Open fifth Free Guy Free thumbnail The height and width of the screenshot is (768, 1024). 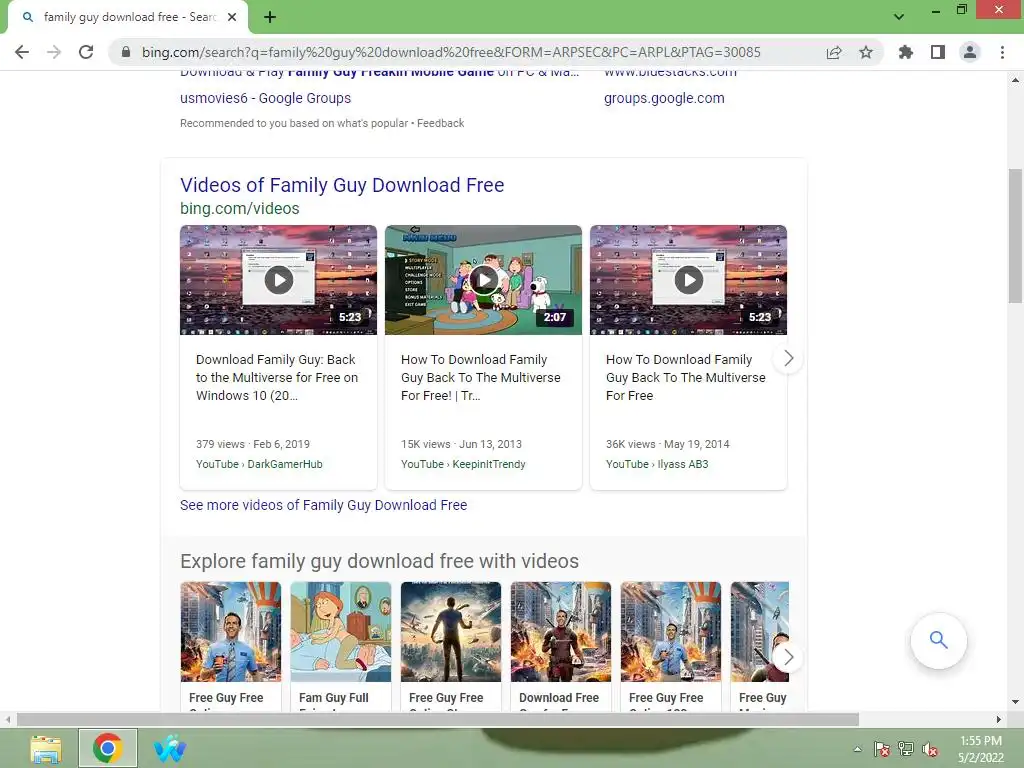click(x=671, y=632)
